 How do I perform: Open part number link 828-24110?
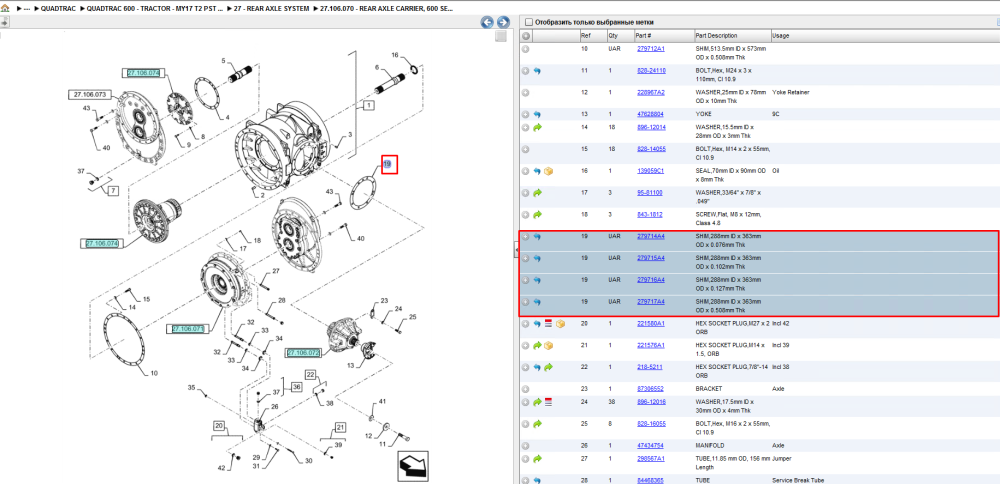(x=651, y=70)
